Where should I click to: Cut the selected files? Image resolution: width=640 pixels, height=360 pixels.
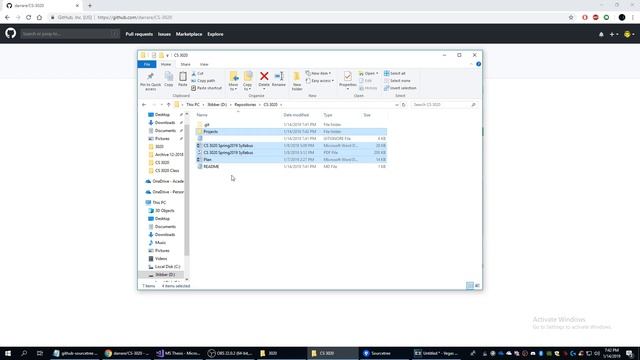[x=198, y=73]
